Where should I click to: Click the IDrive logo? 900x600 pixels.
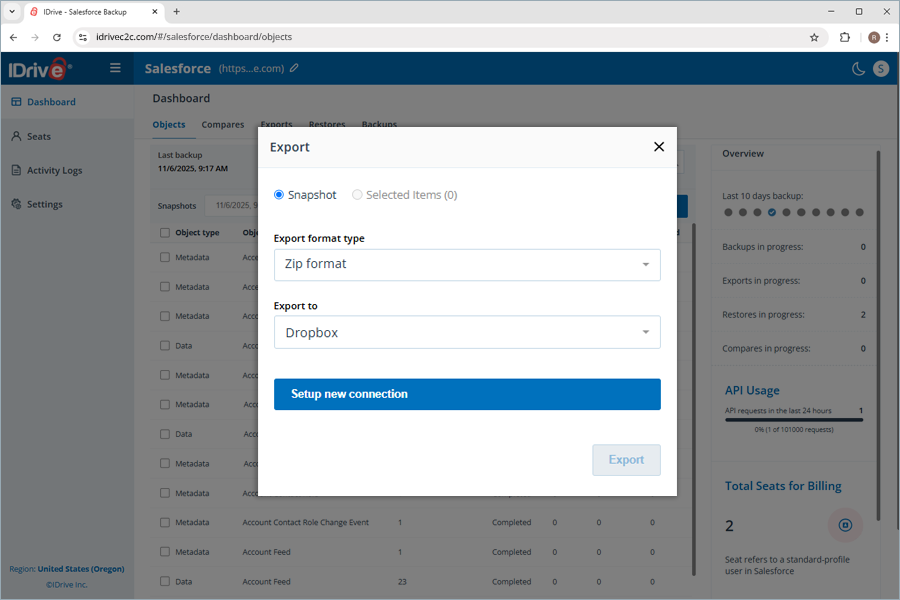point(39,69)
